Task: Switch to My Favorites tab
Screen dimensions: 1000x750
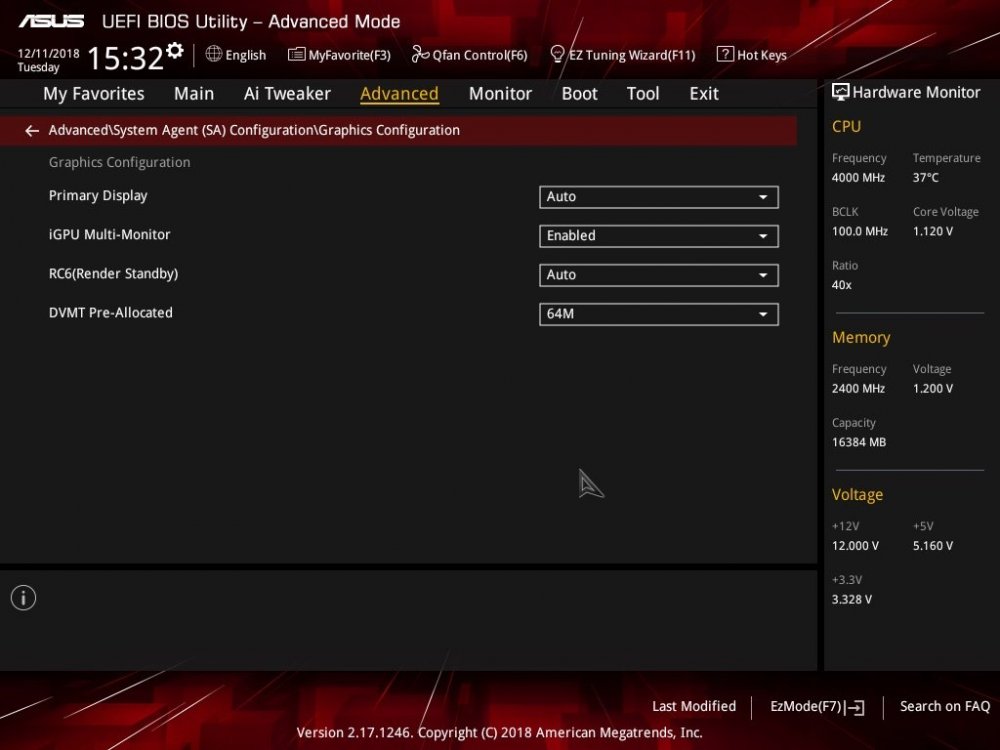Action: pyautogui.click(x=94, y=94)
